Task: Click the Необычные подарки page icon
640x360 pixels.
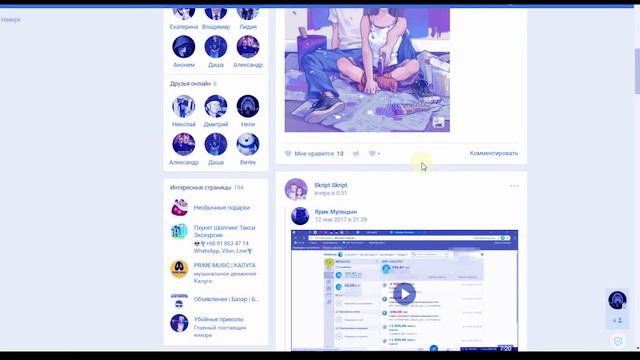Action: [x=179, y=207]
